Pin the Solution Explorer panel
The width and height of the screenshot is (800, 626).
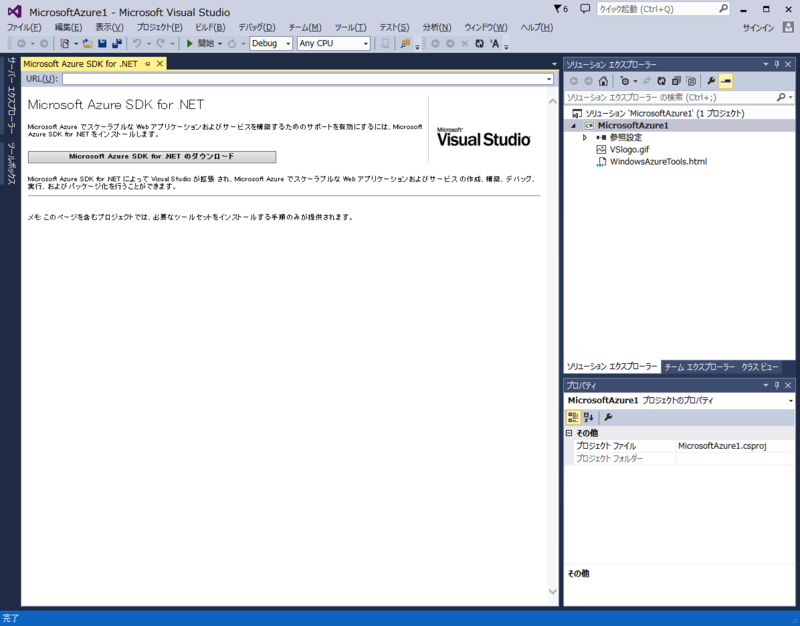[x=777, y=64]
